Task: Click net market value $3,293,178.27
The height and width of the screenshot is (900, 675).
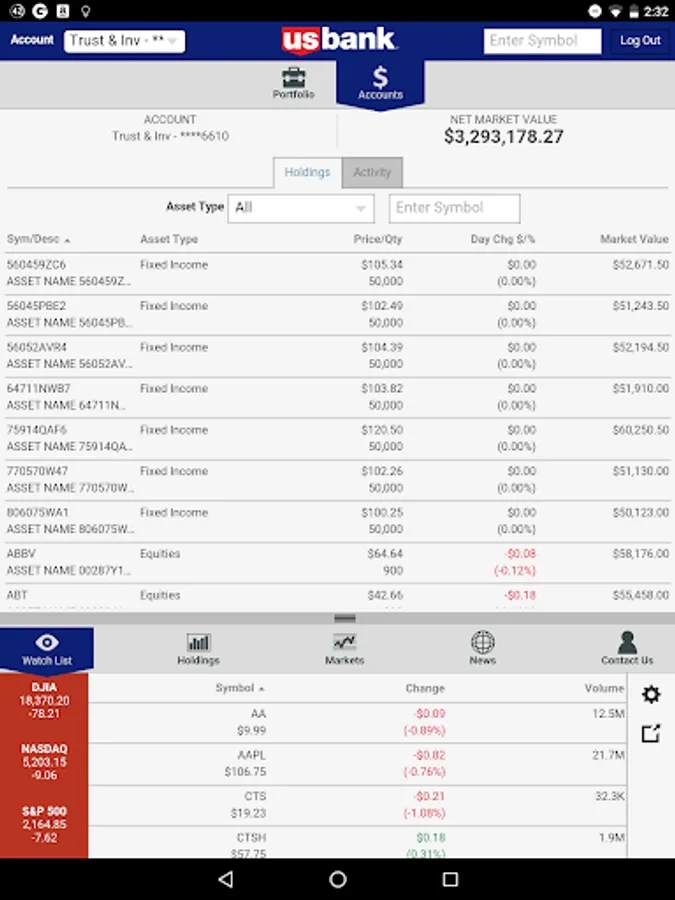Action: tap(503, 137)
